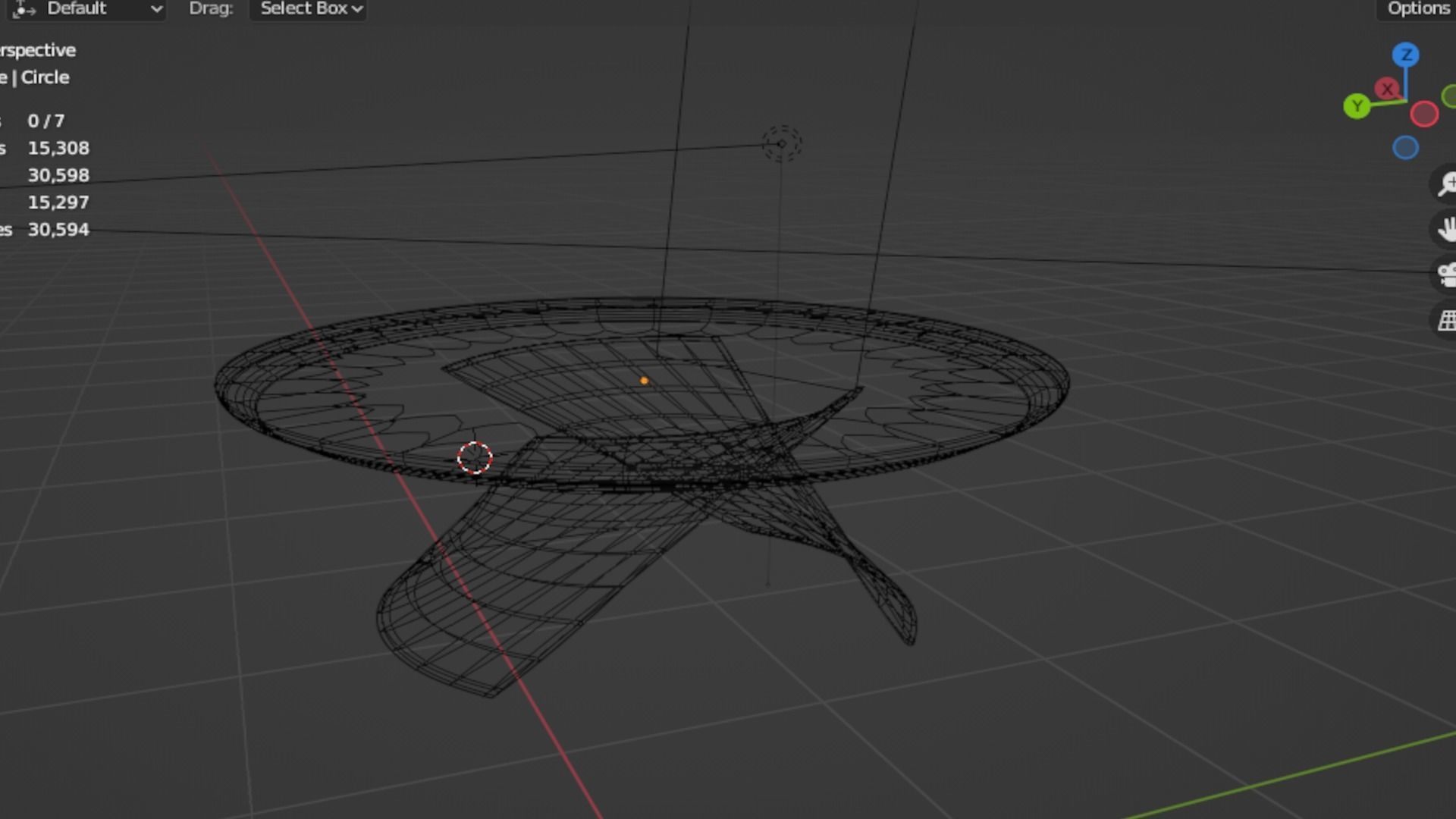Open the Options popover
Viewport: 1456px width, 819px height.
pyautogui.click(x=1417, y=9)
